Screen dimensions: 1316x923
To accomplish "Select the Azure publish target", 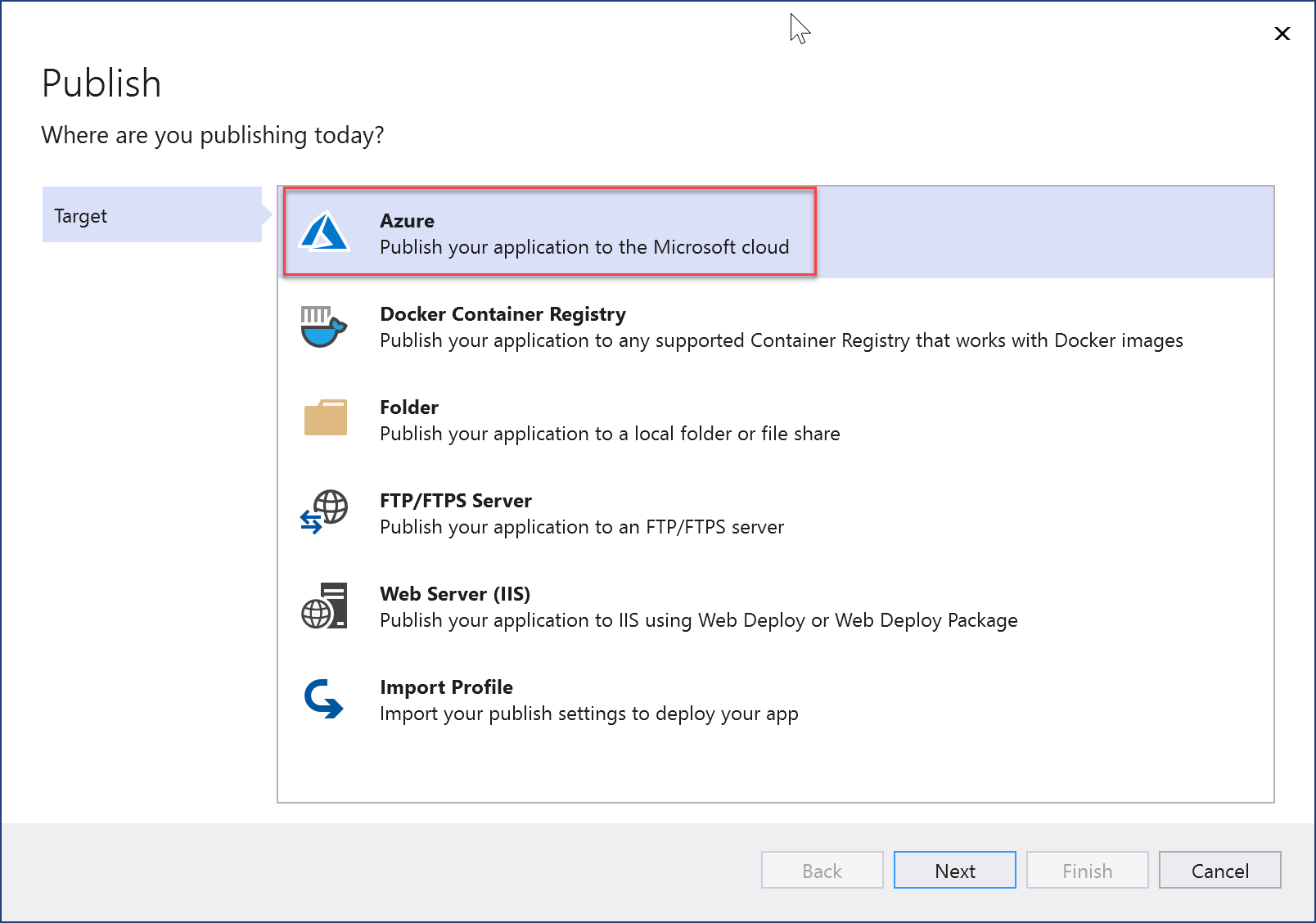I will [584, 232].
